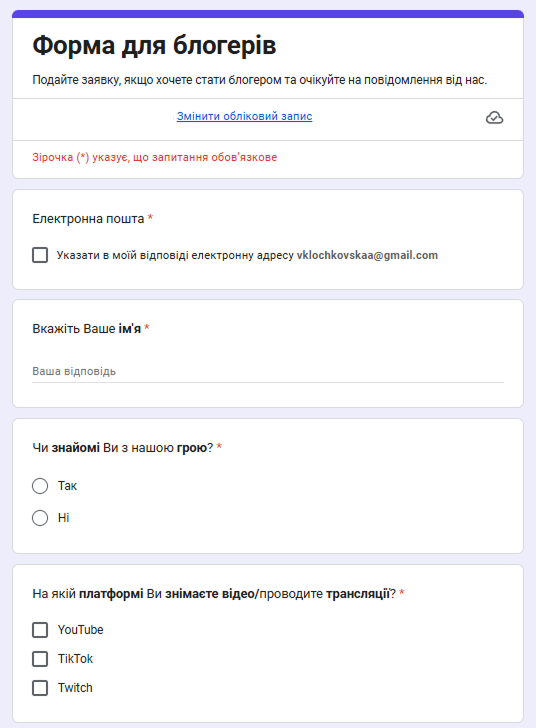This screenshot has width=536, height=728.
Task: Click the На якій платформі question heading
Action: [214, 593]
